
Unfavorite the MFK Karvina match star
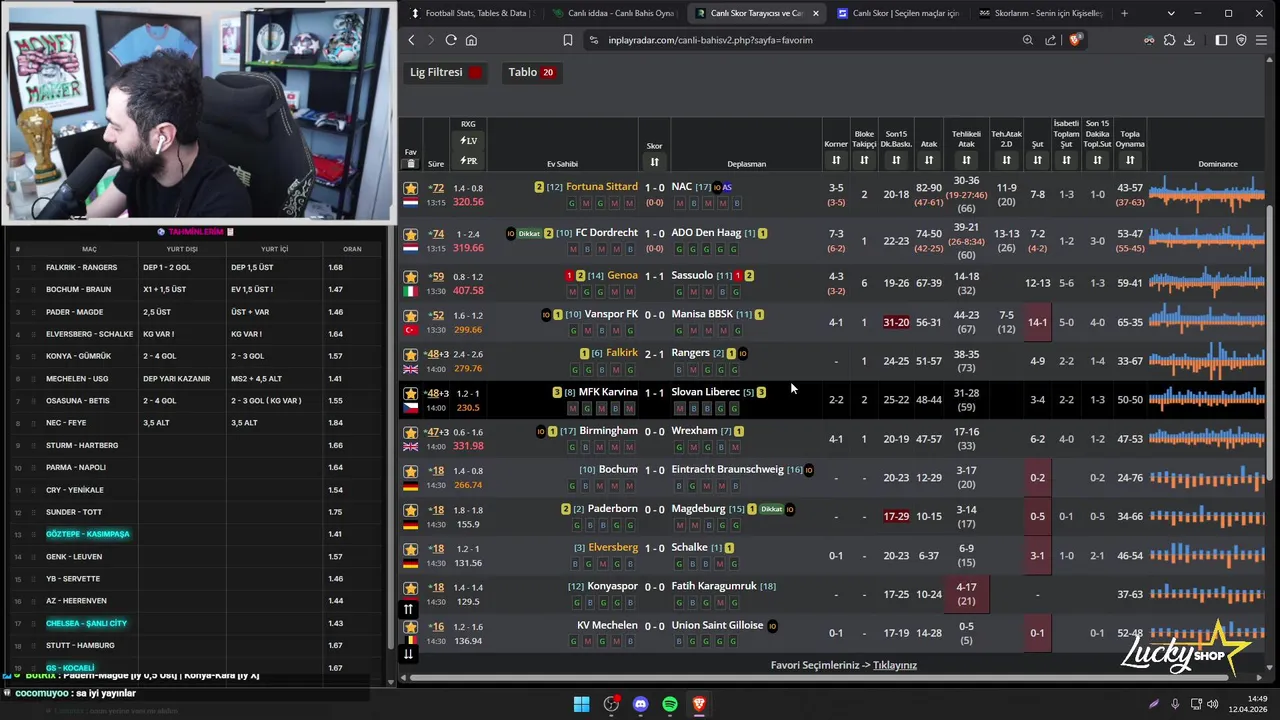[410, 393]
